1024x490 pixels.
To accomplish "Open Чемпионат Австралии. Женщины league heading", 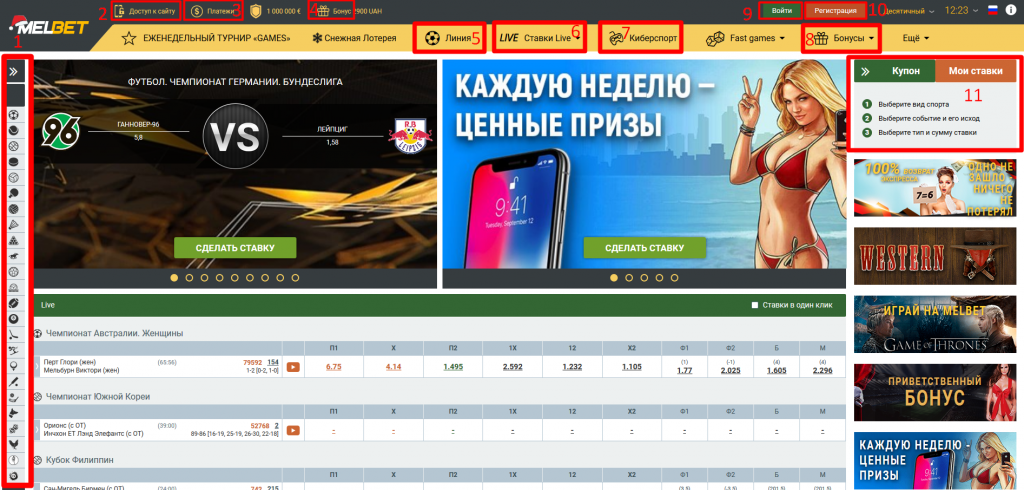I will [114, 333].
